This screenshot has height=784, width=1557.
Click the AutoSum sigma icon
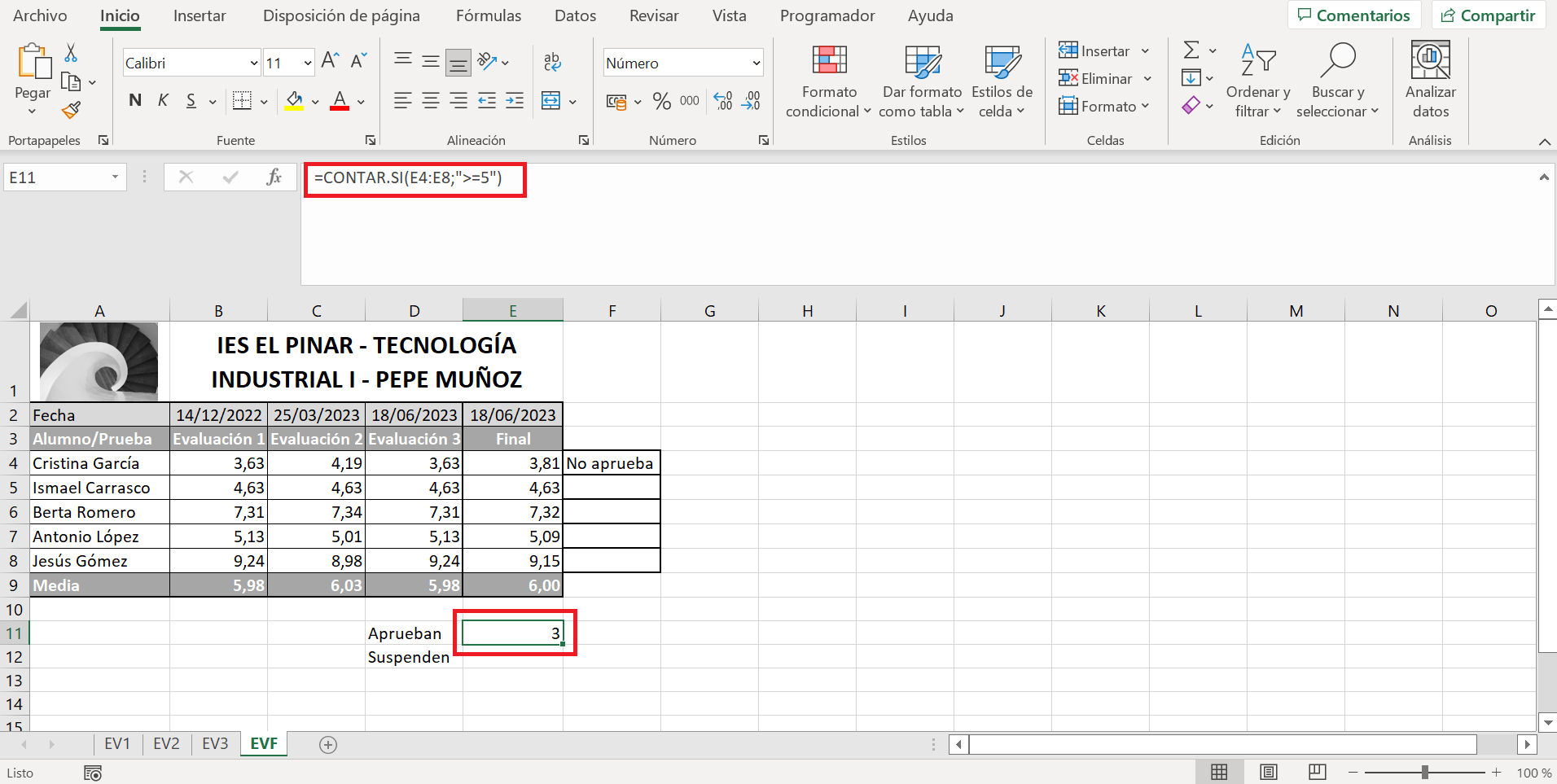[1191, 50]
